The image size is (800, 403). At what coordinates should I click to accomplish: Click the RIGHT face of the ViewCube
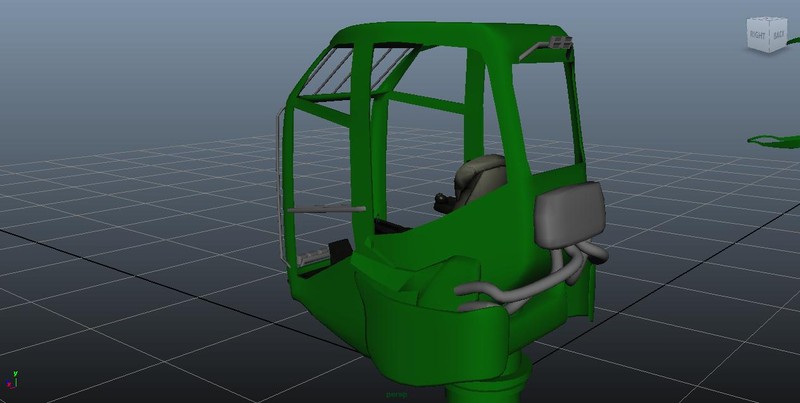(756, 36)
